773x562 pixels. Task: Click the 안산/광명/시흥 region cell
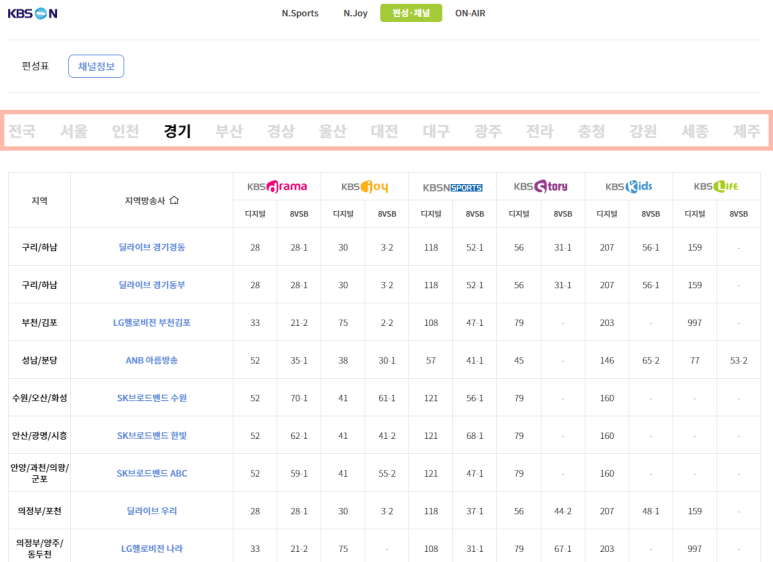click(x=39, y=436)
